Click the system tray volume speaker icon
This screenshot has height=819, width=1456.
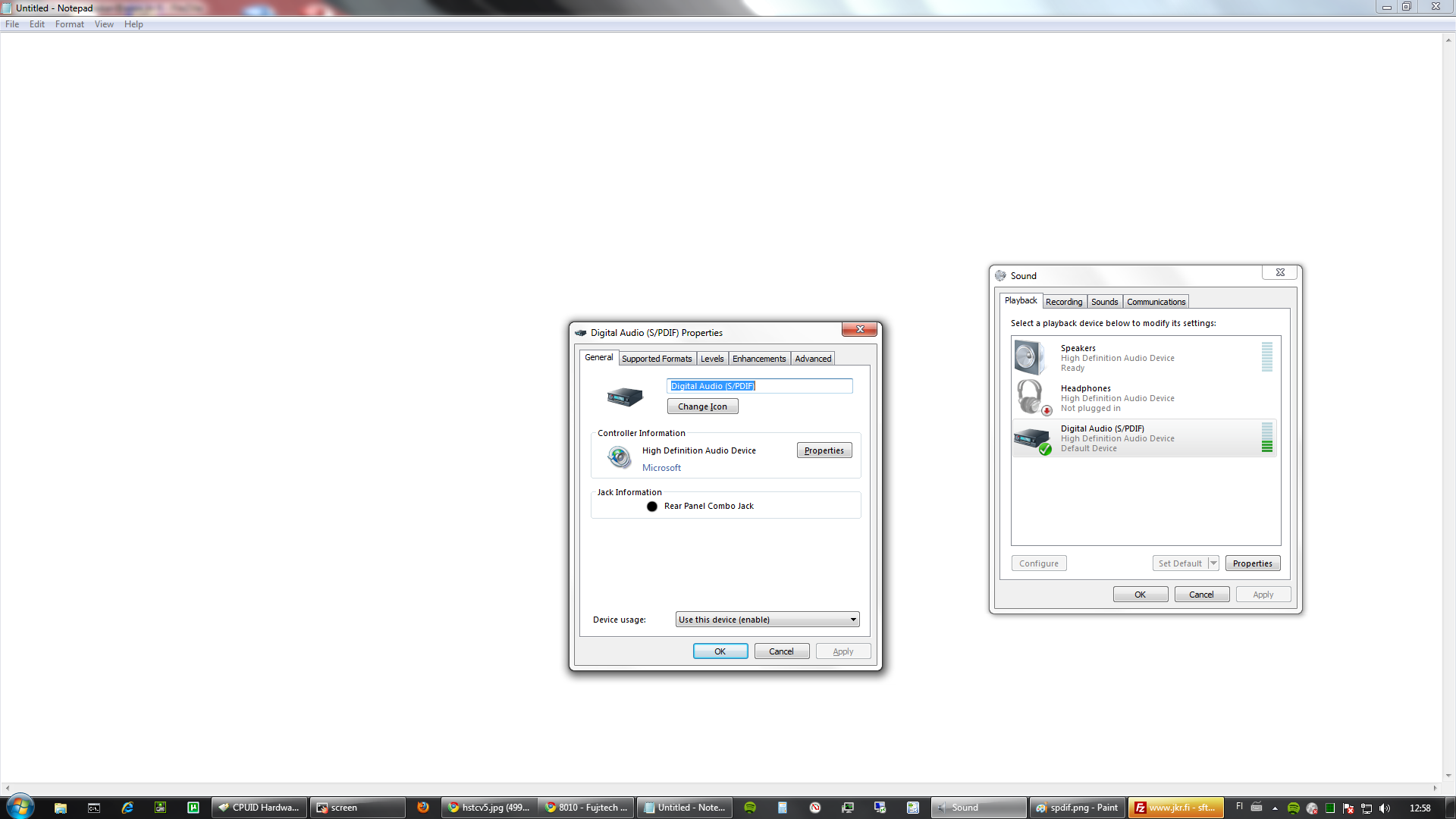click(1385, 808)
